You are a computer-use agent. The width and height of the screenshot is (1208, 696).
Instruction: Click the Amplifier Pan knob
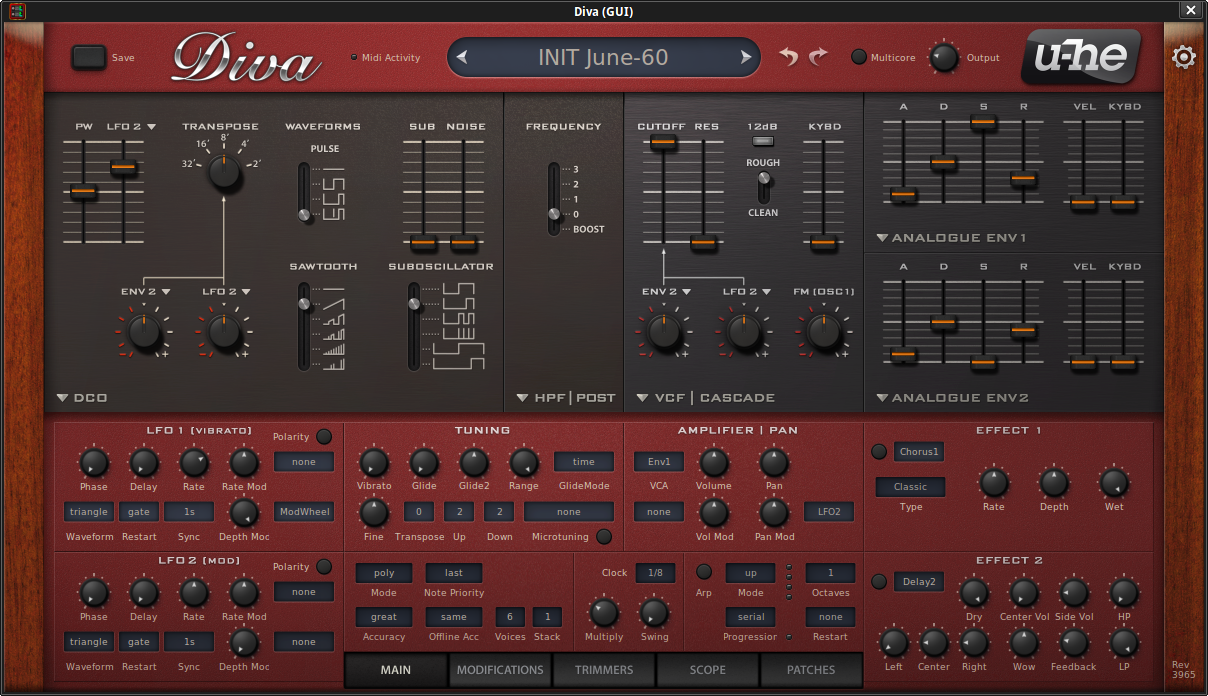click(x=774, y=462)
